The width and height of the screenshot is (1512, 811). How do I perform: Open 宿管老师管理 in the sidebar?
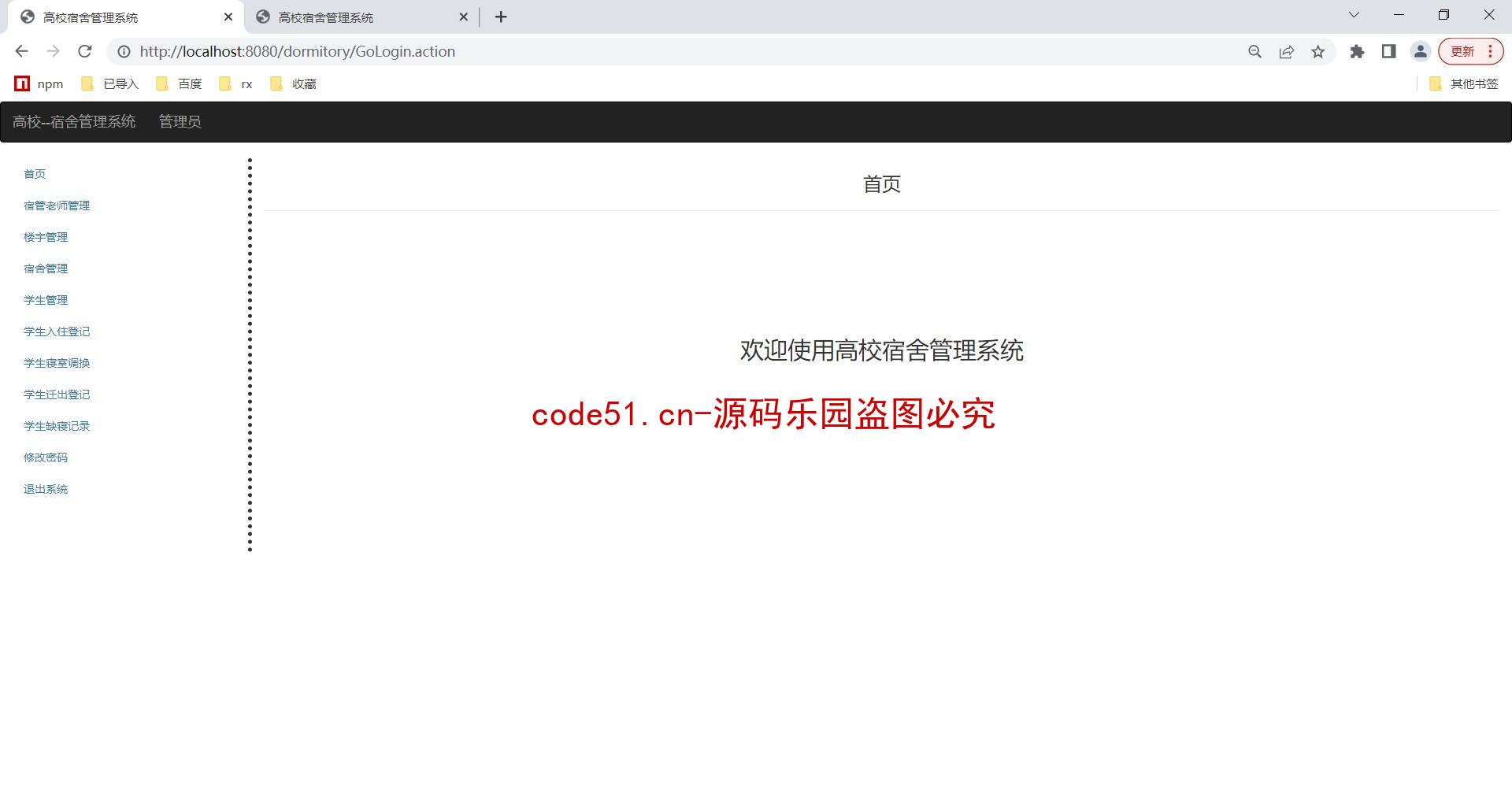tap(57, 206)
